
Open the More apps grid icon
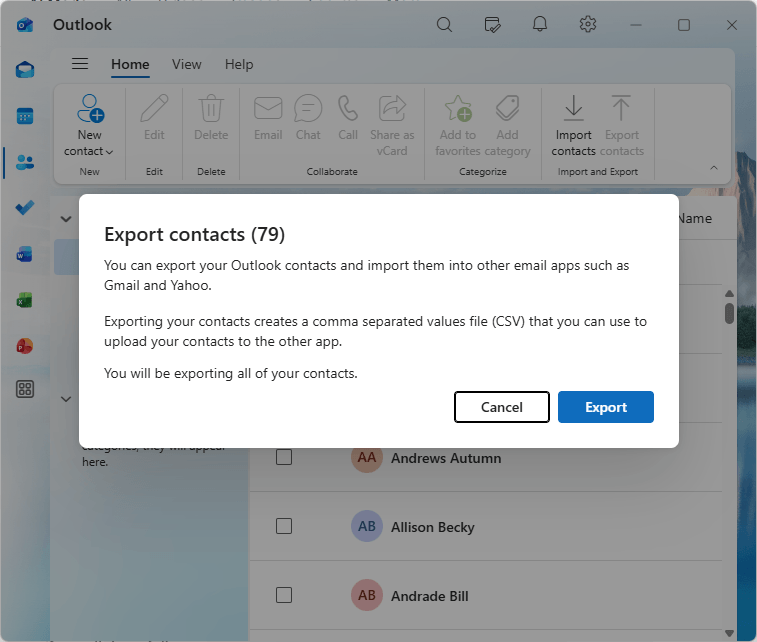[x=25, y=389]
